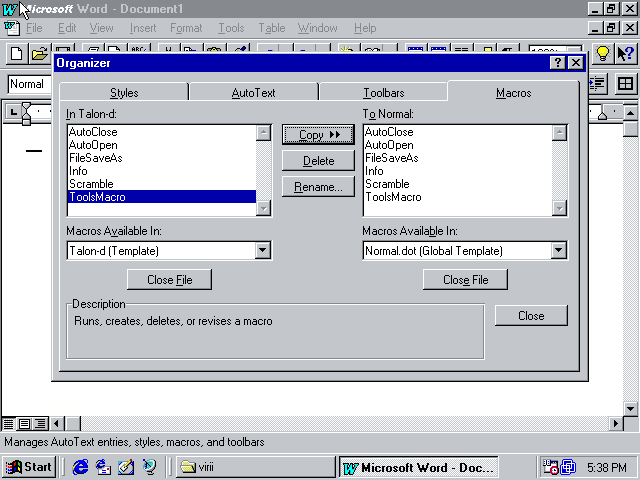Select AutoOpen in the To Normal list
Image resolution: width=640 pixels, height=480 pixels.
[x=458, y=145]
